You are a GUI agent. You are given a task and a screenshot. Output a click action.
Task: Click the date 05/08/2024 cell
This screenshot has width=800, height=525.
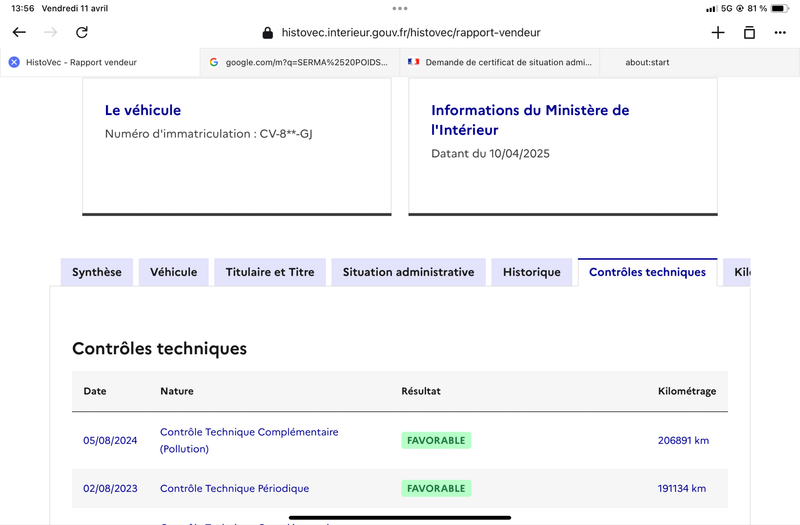click(x=110, y=440)
